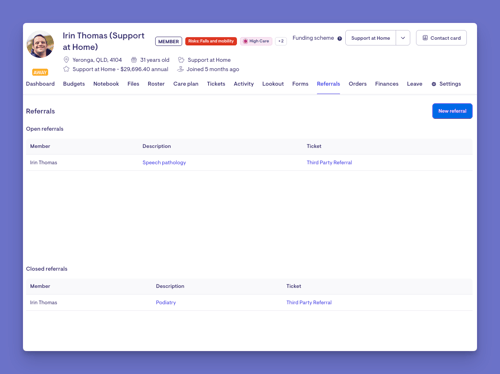Click the Closed referrals heading

pyautogui.click(x=47, y=269)
